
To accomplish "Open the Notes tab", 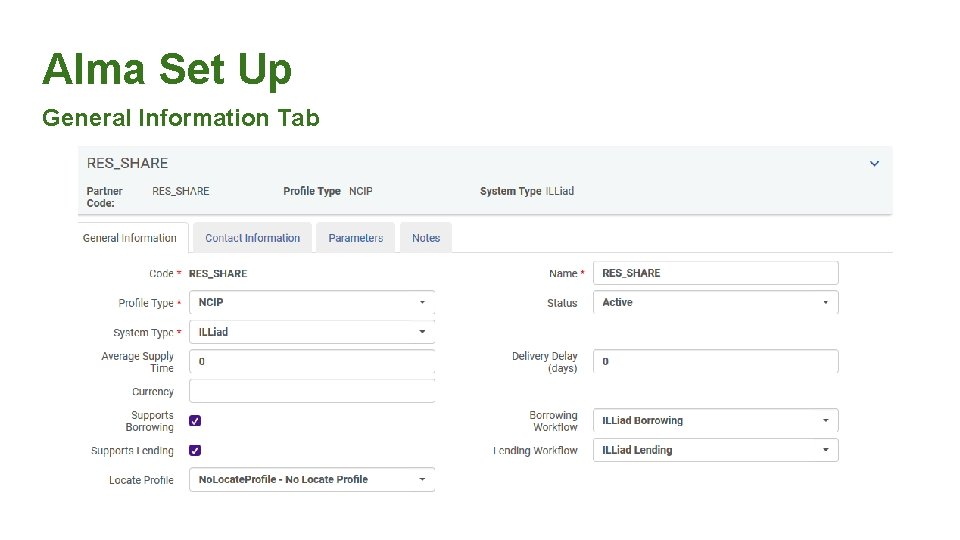I will (426, 238).
